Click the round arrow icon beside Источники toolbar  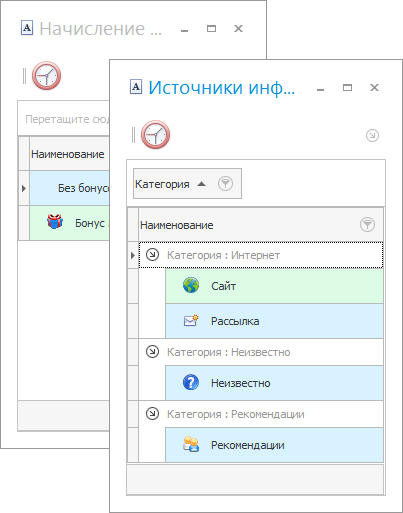point(372,135)
